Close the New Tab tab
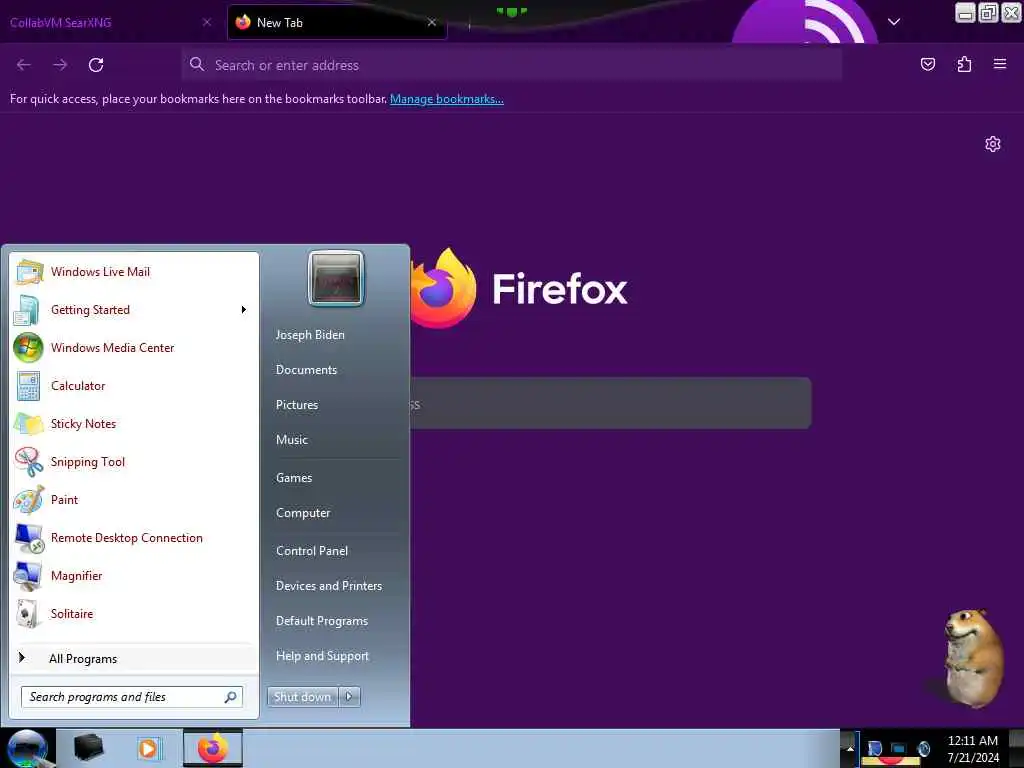This screenshot has height=768, width=1024. pyautogui.click(x=432, y=22)
